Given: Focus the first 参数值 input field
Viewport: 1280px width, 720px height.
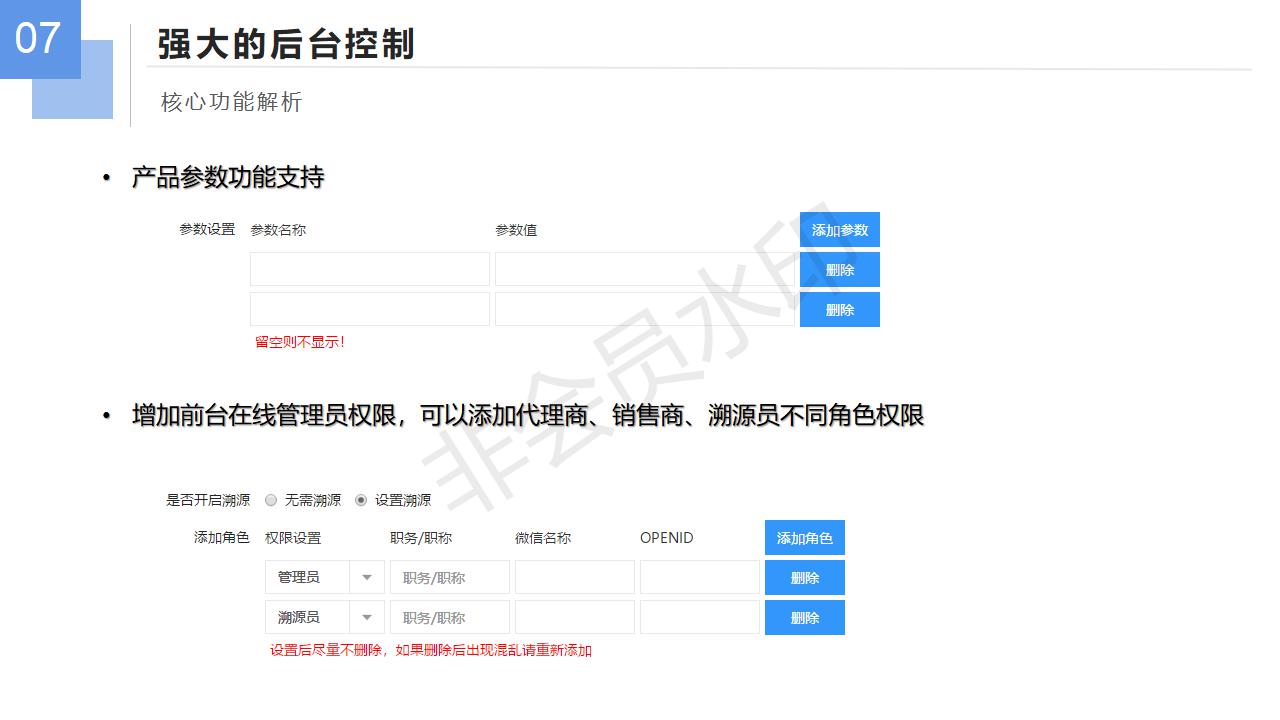Looking at the screenshot, I should click(x=644, y=269).
